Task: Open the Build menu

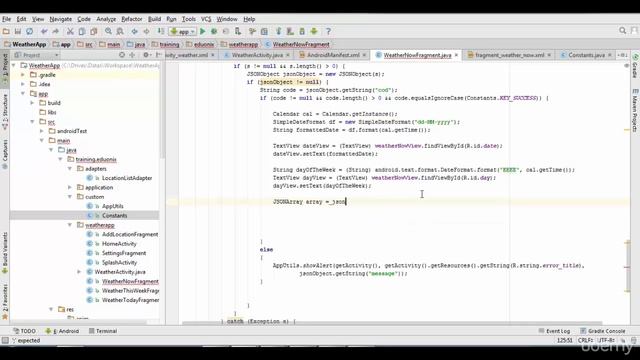Action: (x=154, y=19)
